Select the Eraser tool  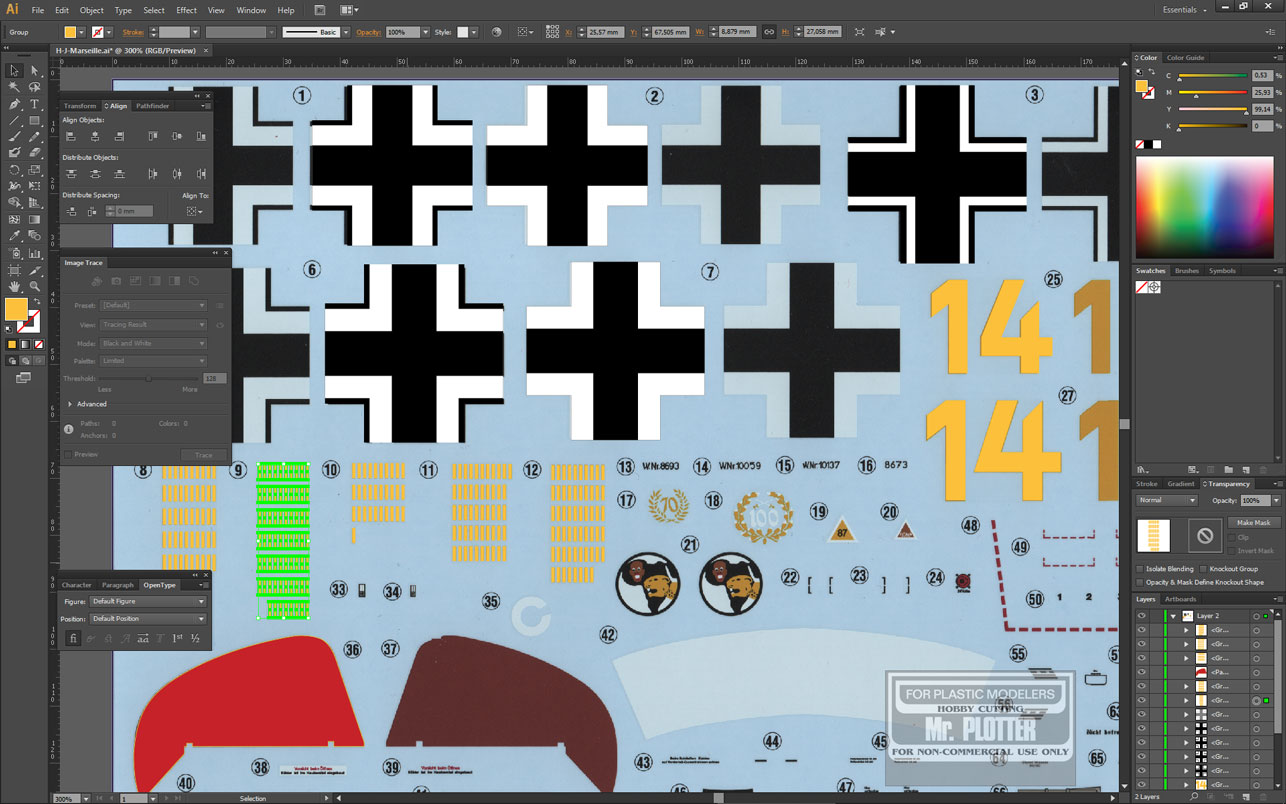[35, 153]
